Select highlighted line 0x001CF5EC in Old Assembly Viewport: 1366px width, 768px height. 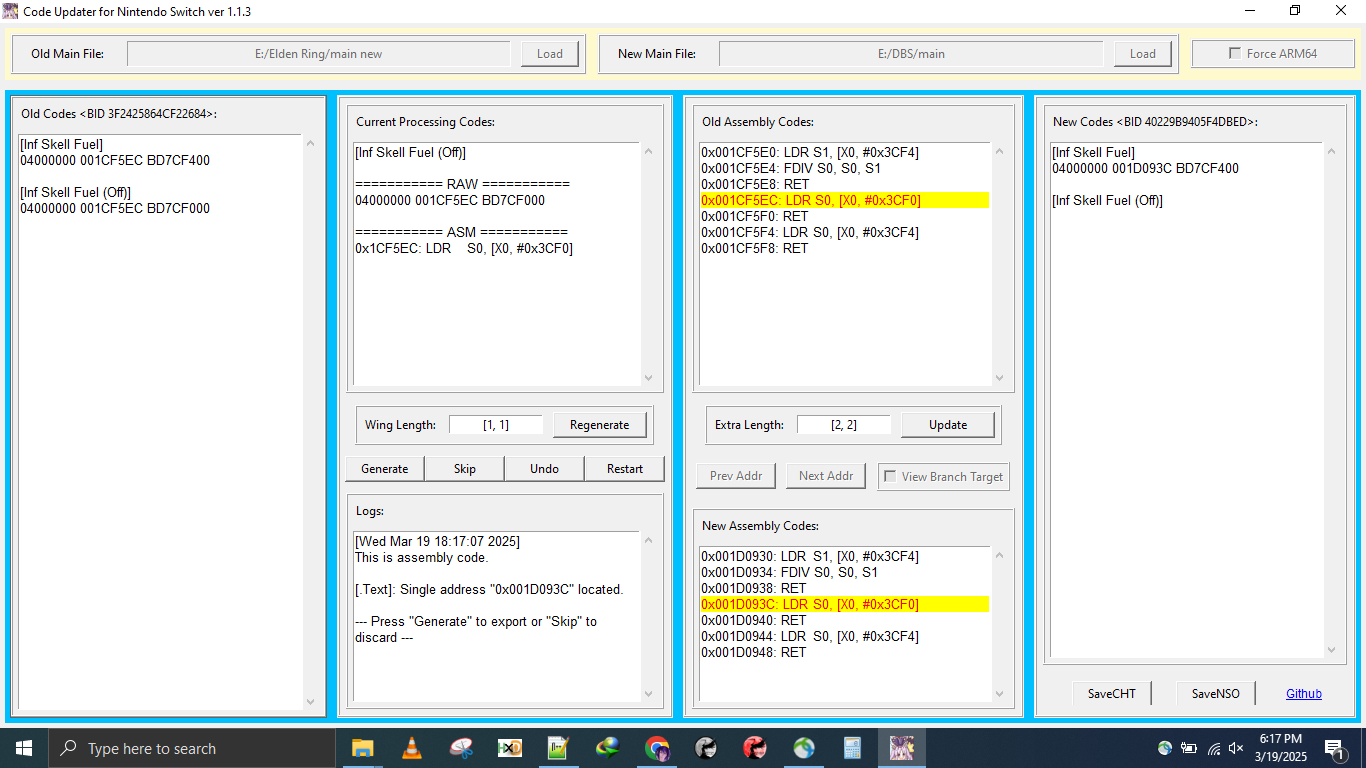pos(845,200)
